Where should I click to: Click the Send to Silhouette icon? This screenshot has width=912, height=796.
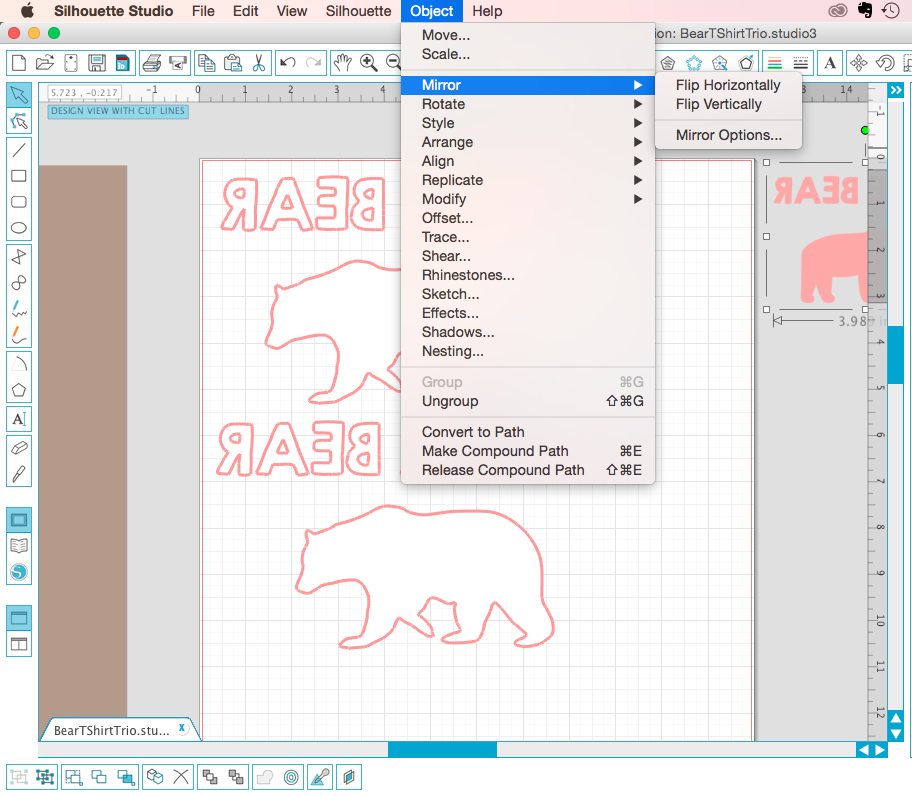(x=178, y=63)
